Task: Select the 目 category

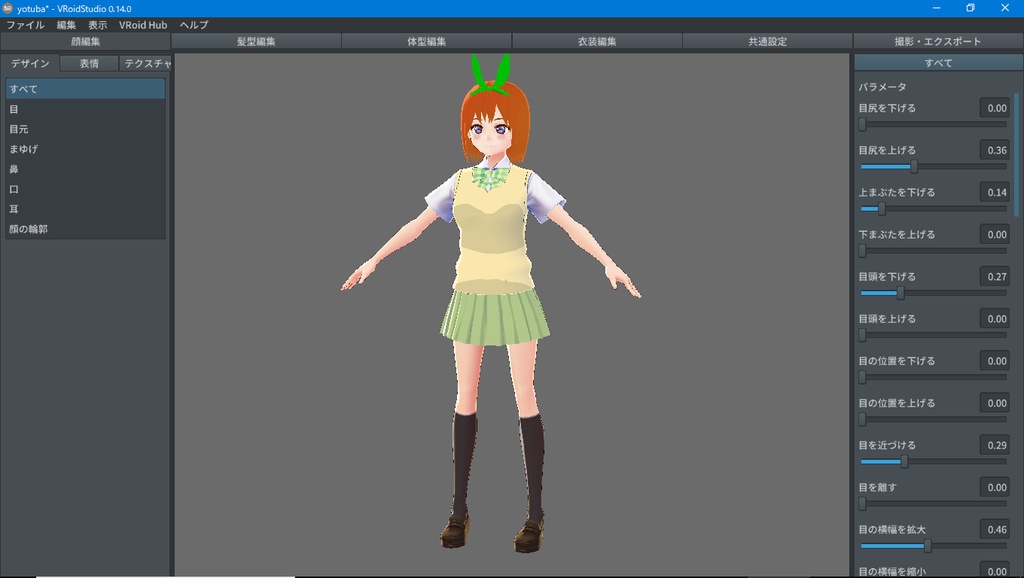Action: click(x=86, y=109)
